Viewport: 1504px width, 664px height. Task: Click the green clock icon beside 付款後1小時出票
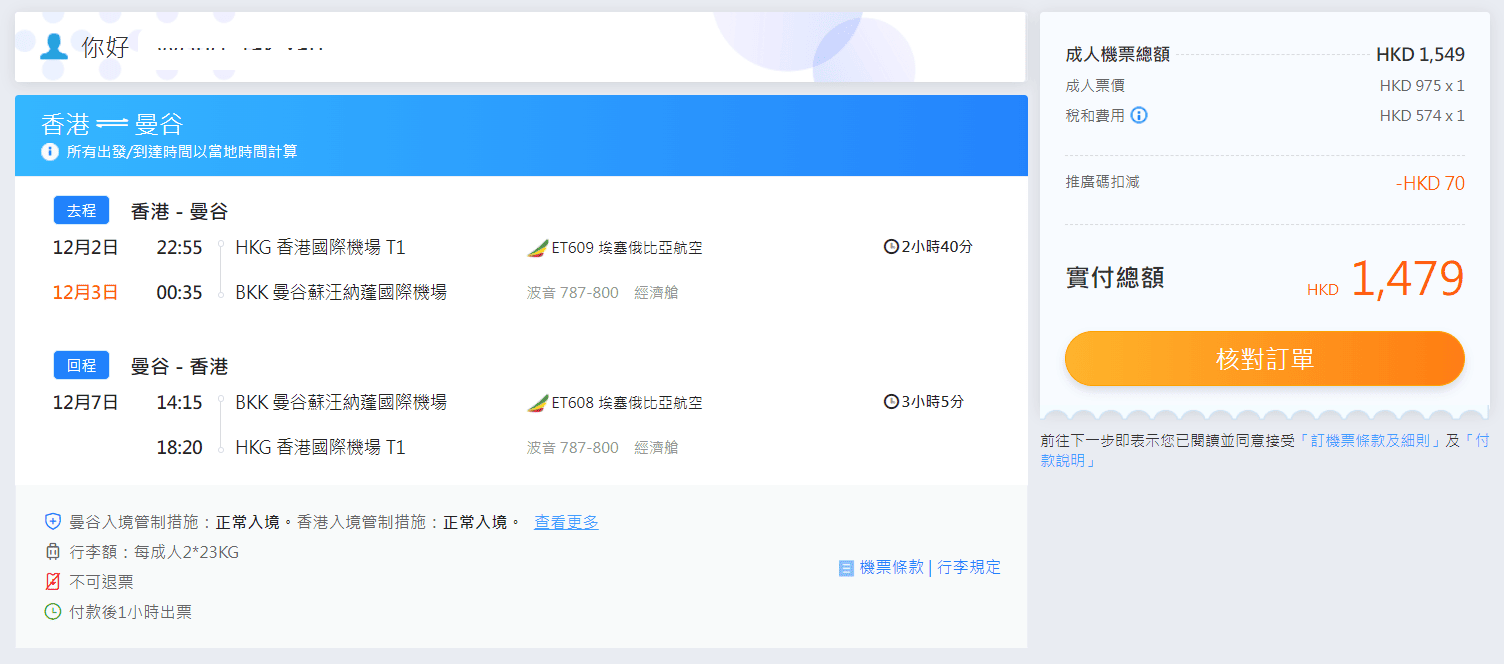tap(53, 612)
